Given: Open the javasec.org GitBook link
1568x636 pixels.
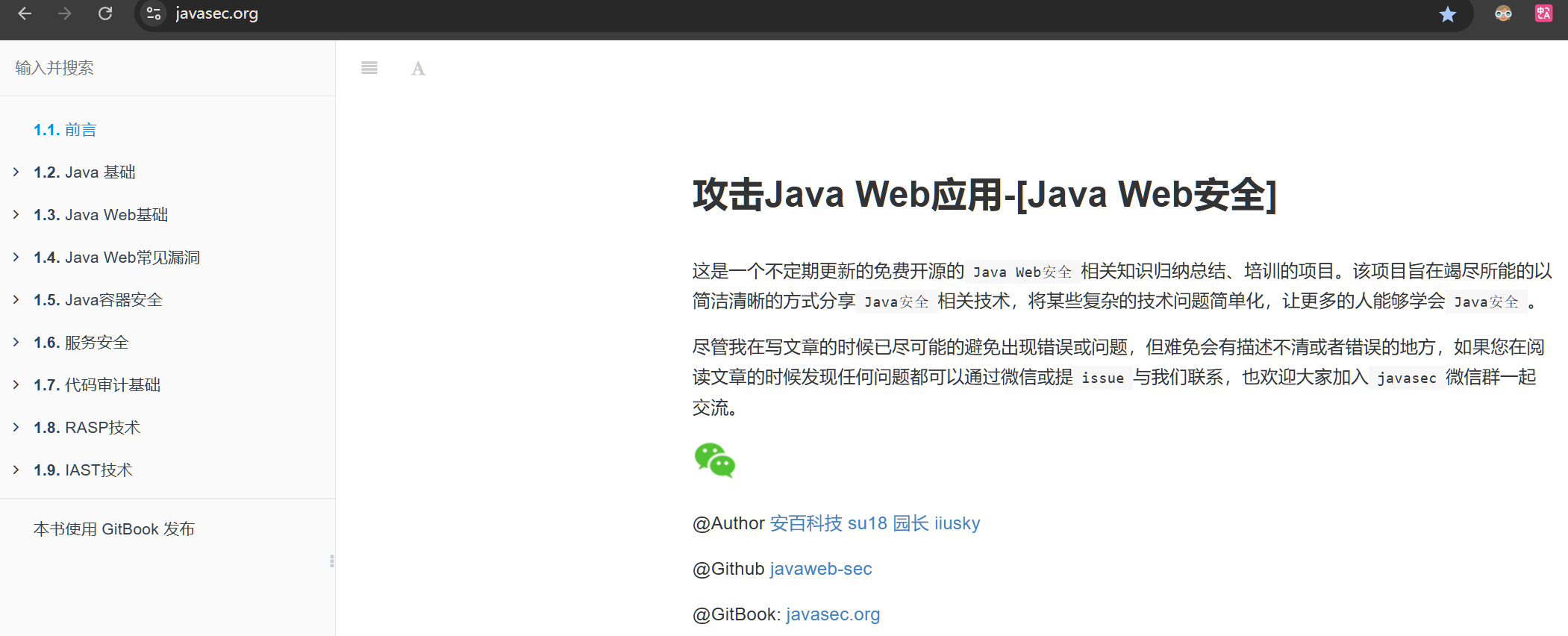Looking at the screenshot, I should (833, 614).
